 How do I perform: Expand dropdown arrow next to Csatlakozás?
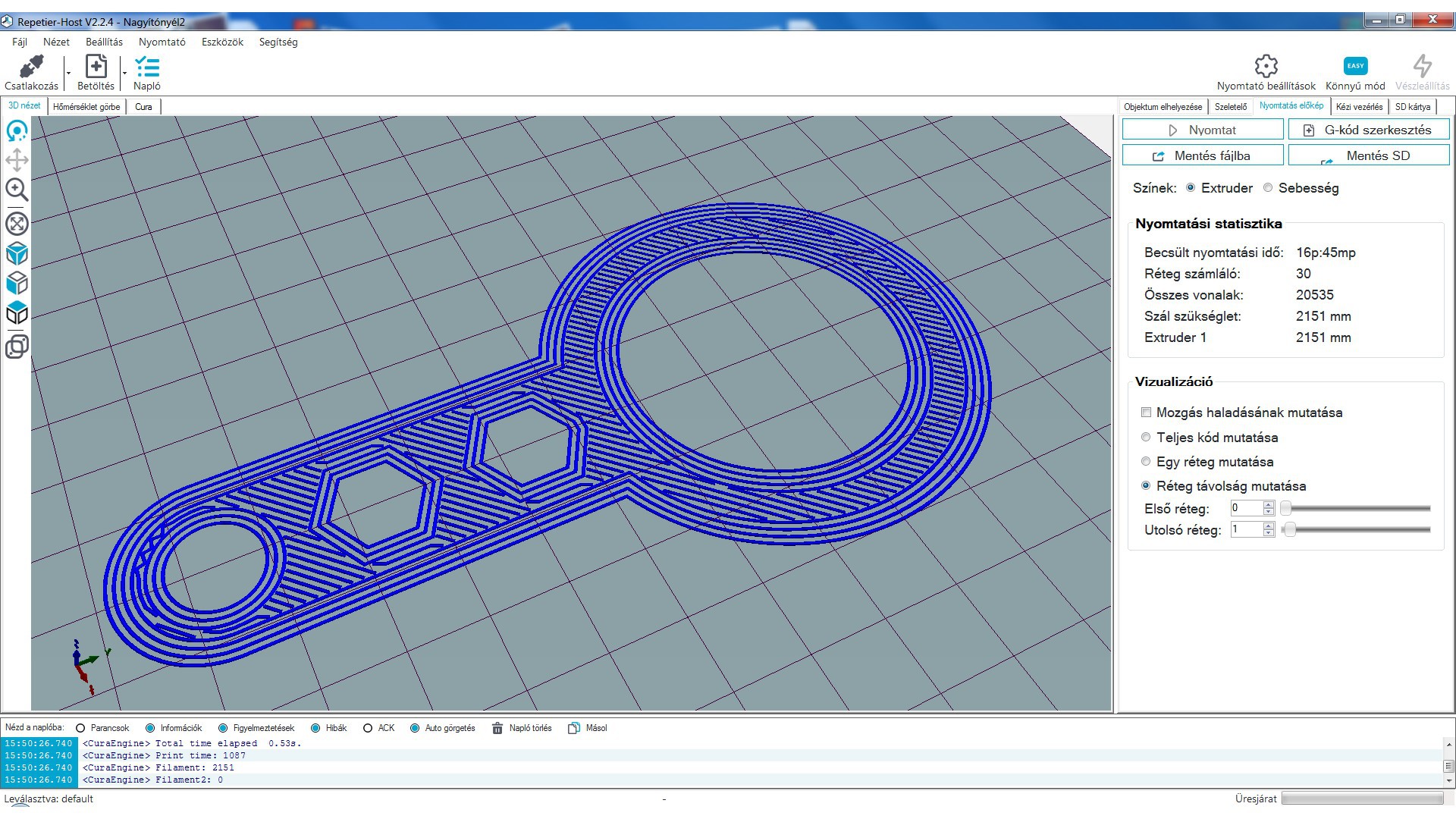68,74
